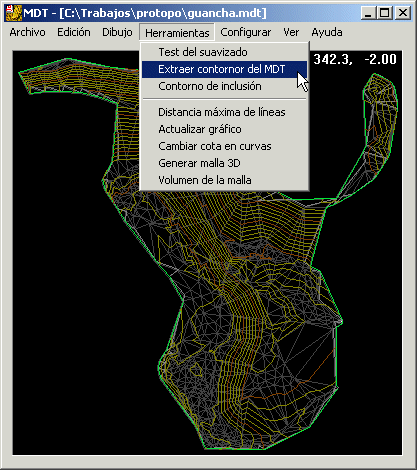
Task: Open the Ayuda menu
Action: [327, 32]
